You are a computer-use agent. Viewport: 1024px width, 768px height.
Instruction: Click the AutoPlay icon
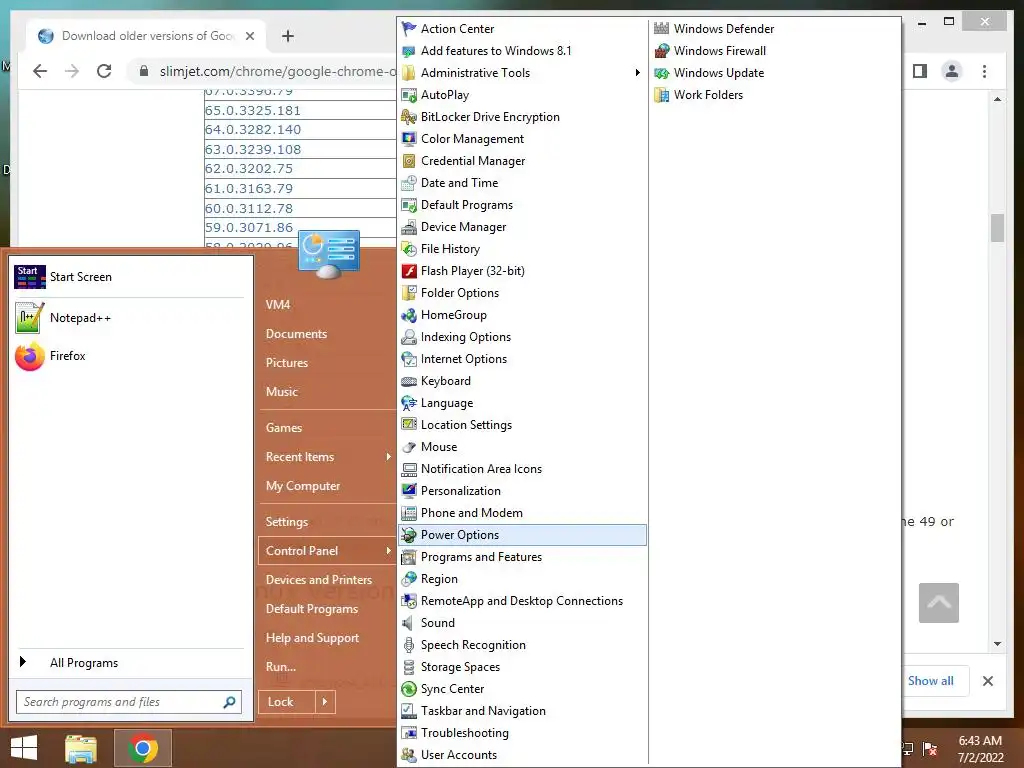coord(409,95)
